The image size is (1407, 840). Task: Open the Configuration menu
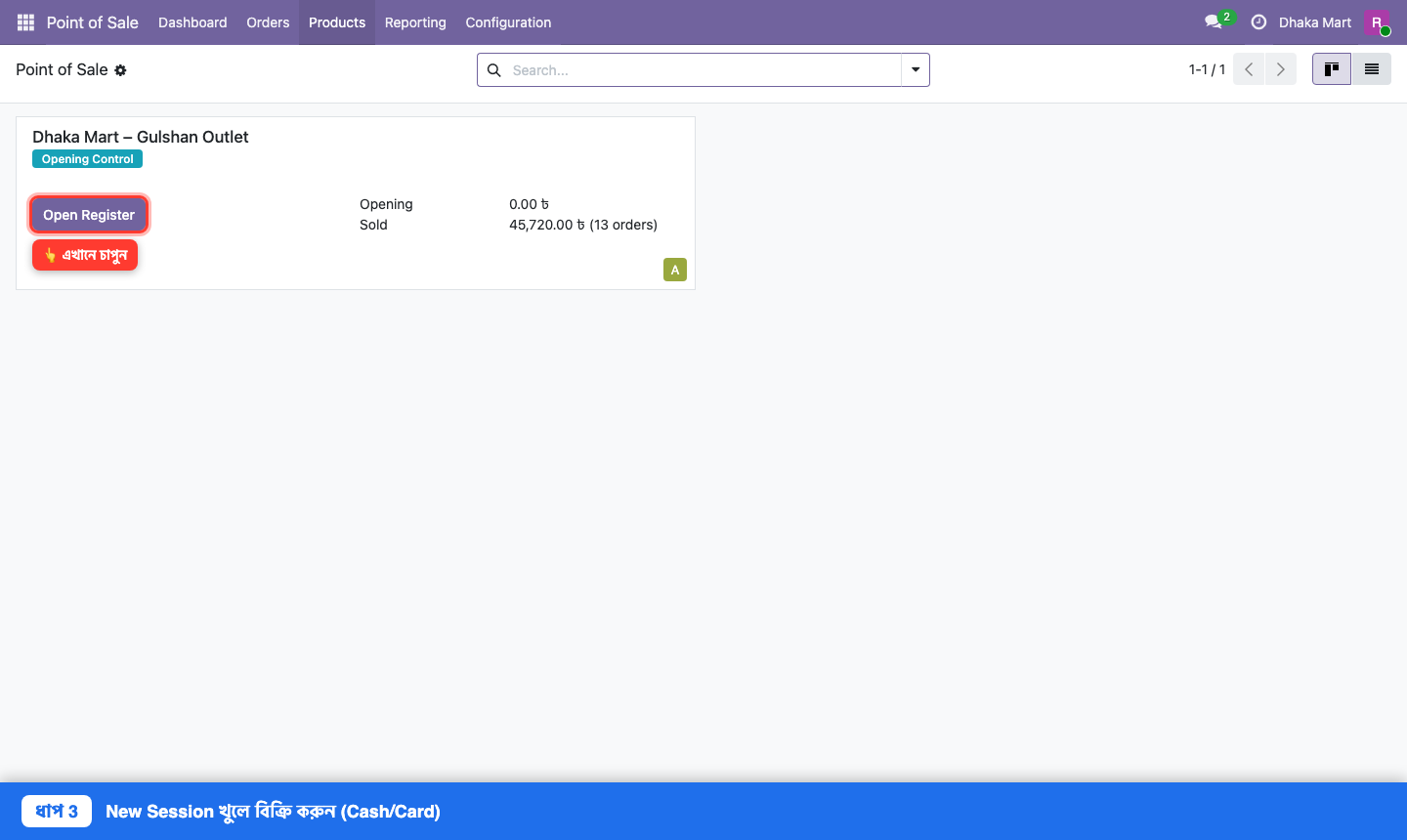click(x=508, y=22)
